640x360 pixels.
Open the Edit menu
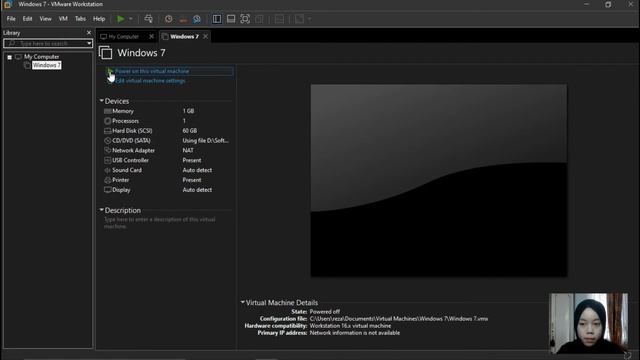27,19
